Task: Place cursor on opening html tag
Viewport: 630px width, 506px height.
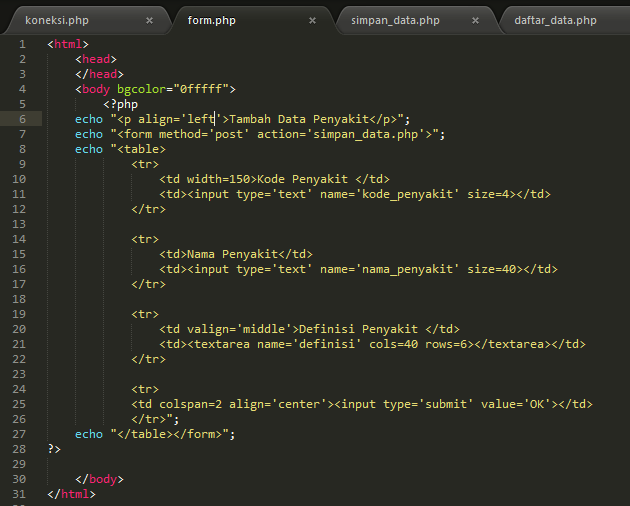Action: [x=68, y=44]
